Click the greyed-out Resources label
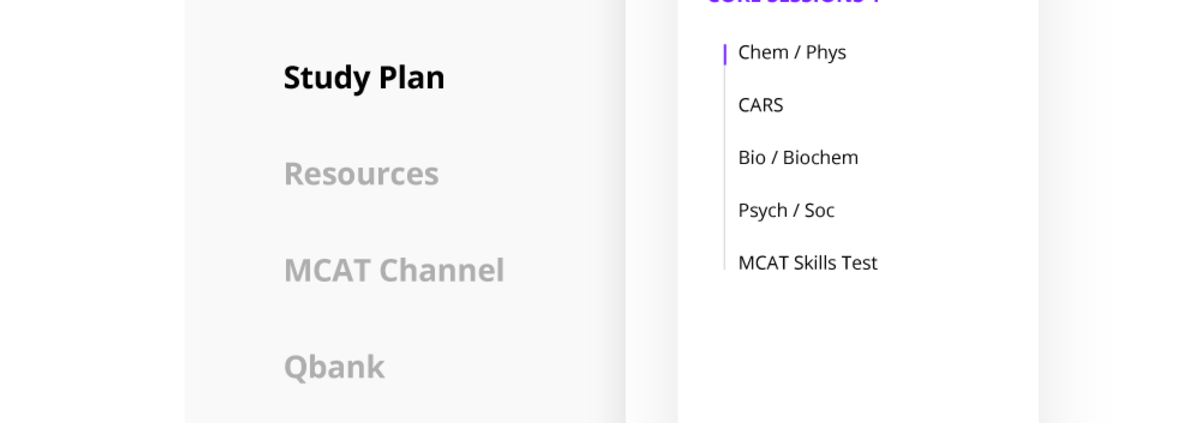This screenshot has height=423, width=1200. (x=361, y=174)
